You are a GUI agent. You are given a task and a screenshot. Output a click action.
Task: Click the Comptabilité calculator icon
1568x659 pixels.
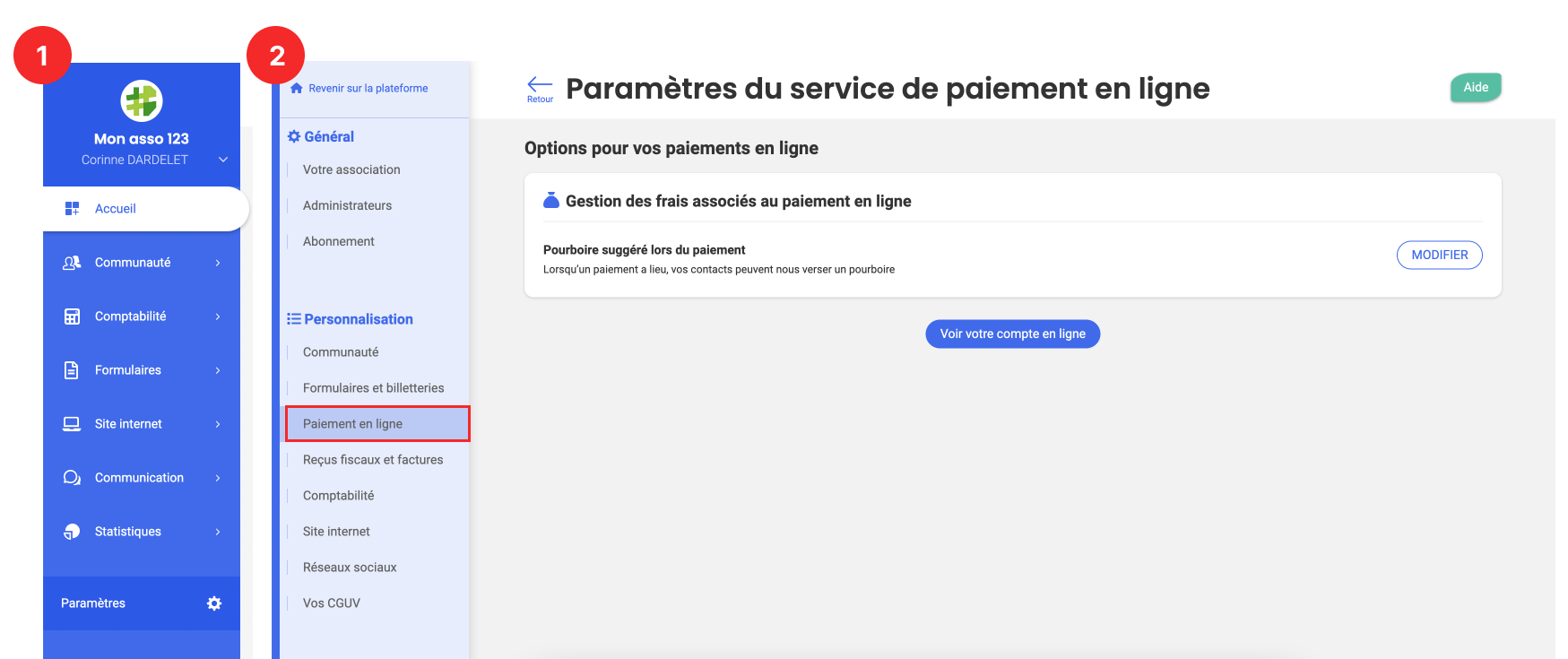pyautogui.click(x=72, y=316)
